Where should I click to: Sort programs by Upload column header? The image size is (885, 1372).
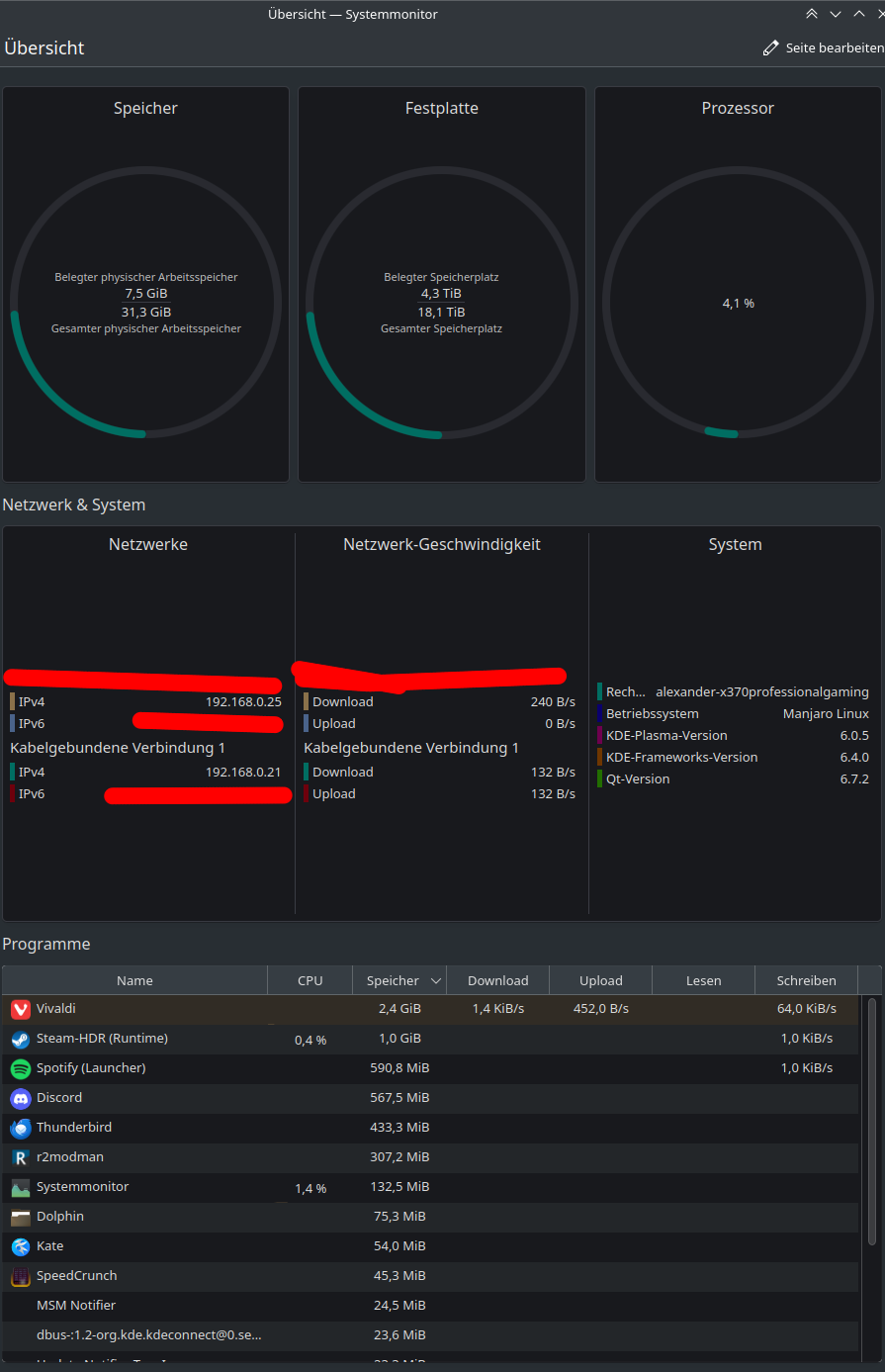tap(601, 980)
